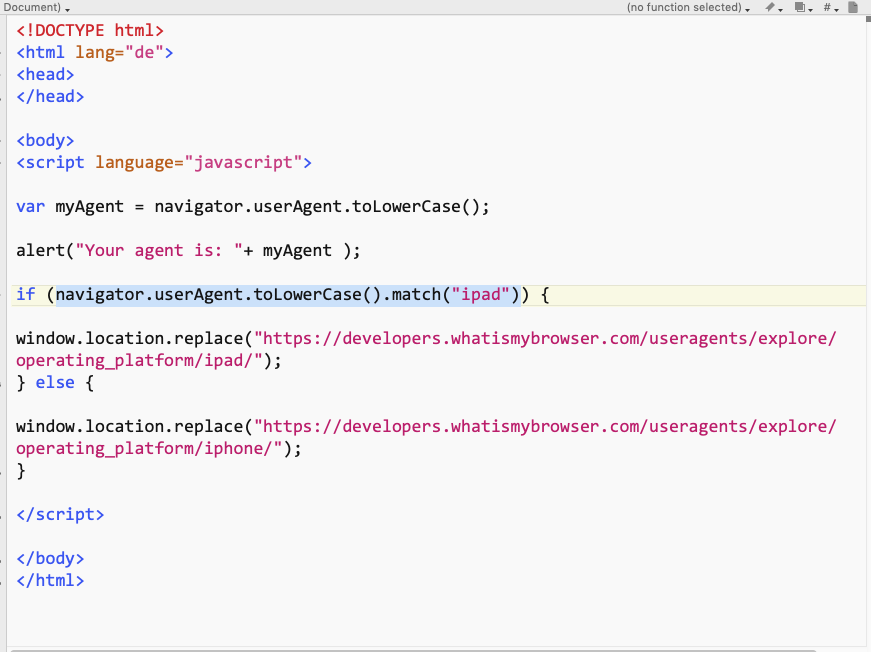Click the lang="de" attribute value
Image resolution: width=871 pixels, height=652 pixels.
point(143,52)
